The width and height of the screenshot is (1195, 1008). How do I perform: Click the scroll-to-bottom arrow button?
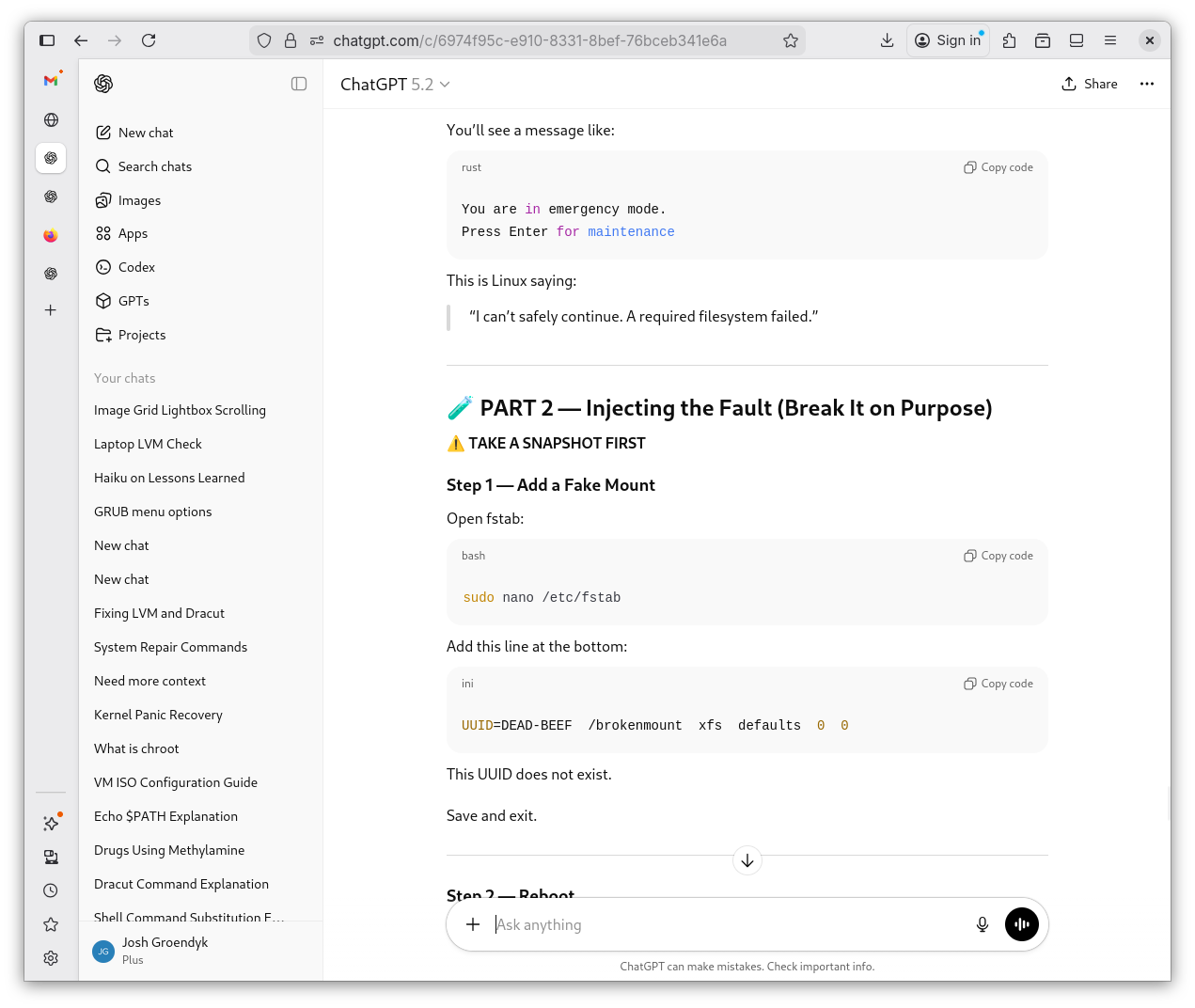point(747,860)
